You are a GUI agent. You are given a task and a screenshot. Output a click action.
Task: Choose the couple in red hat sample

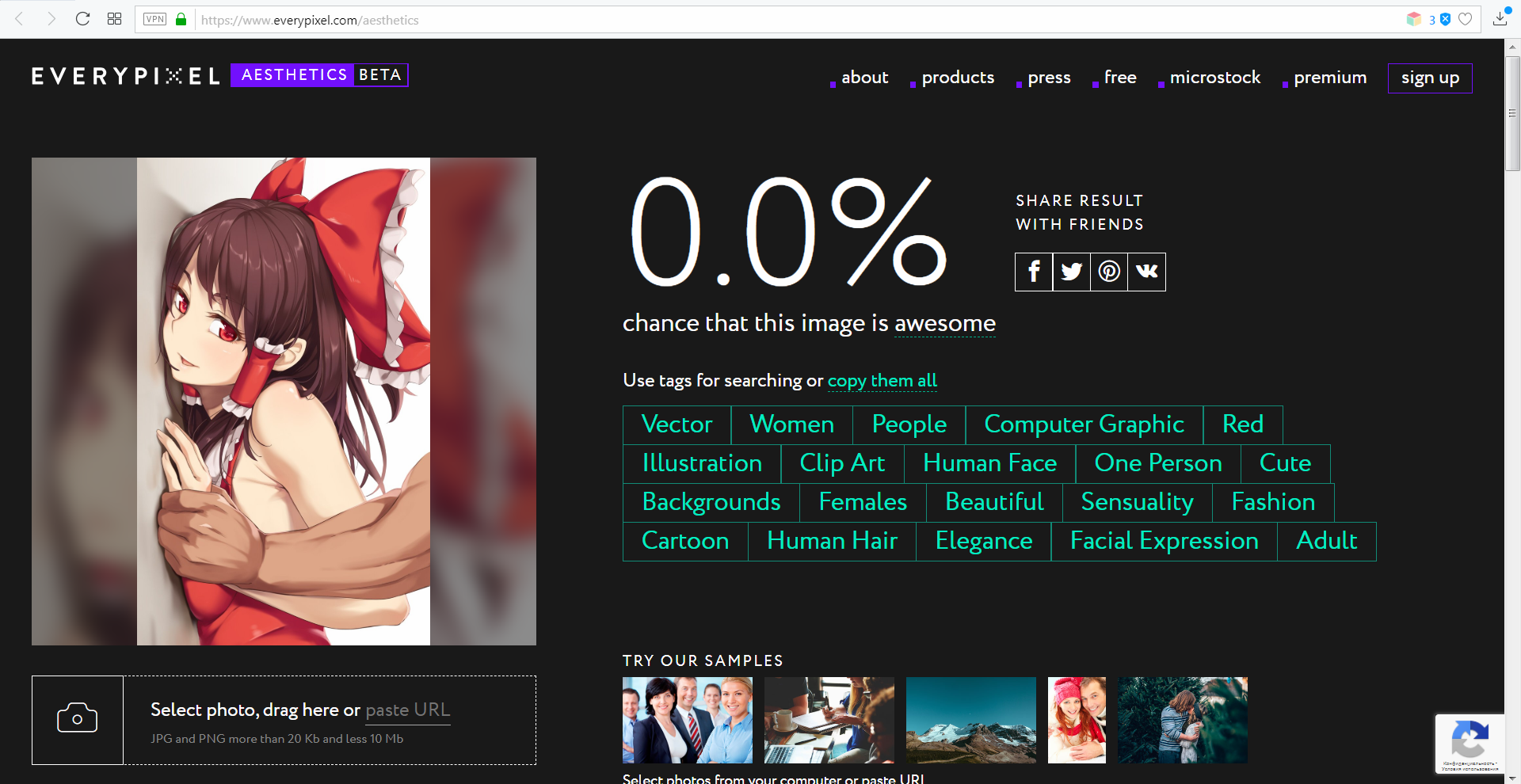(1077, 720)
